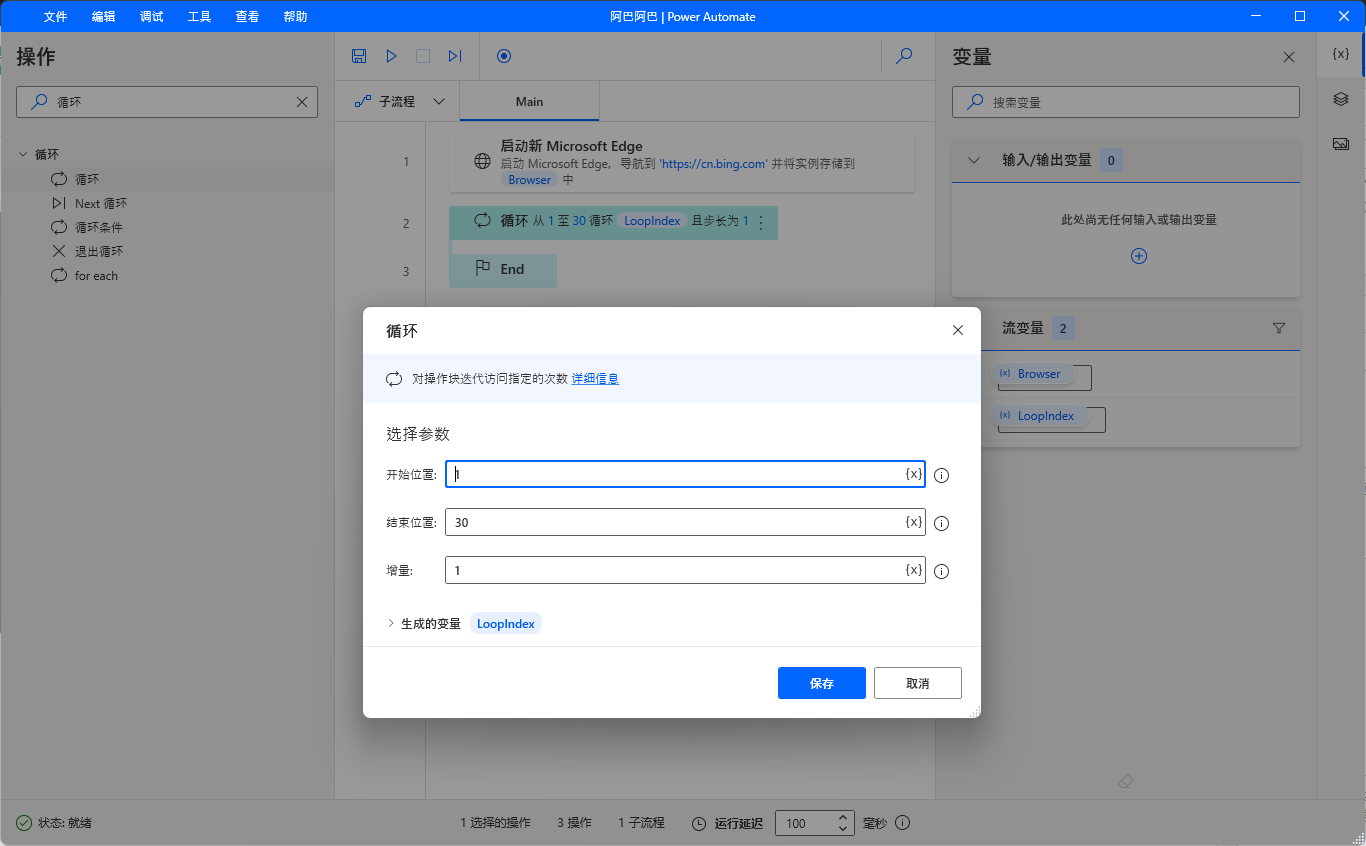Open the variables {x} sidebar icon
The height and width of the screenshot is (846, 1366).
pyautogui.click(x=1341, y=54)
